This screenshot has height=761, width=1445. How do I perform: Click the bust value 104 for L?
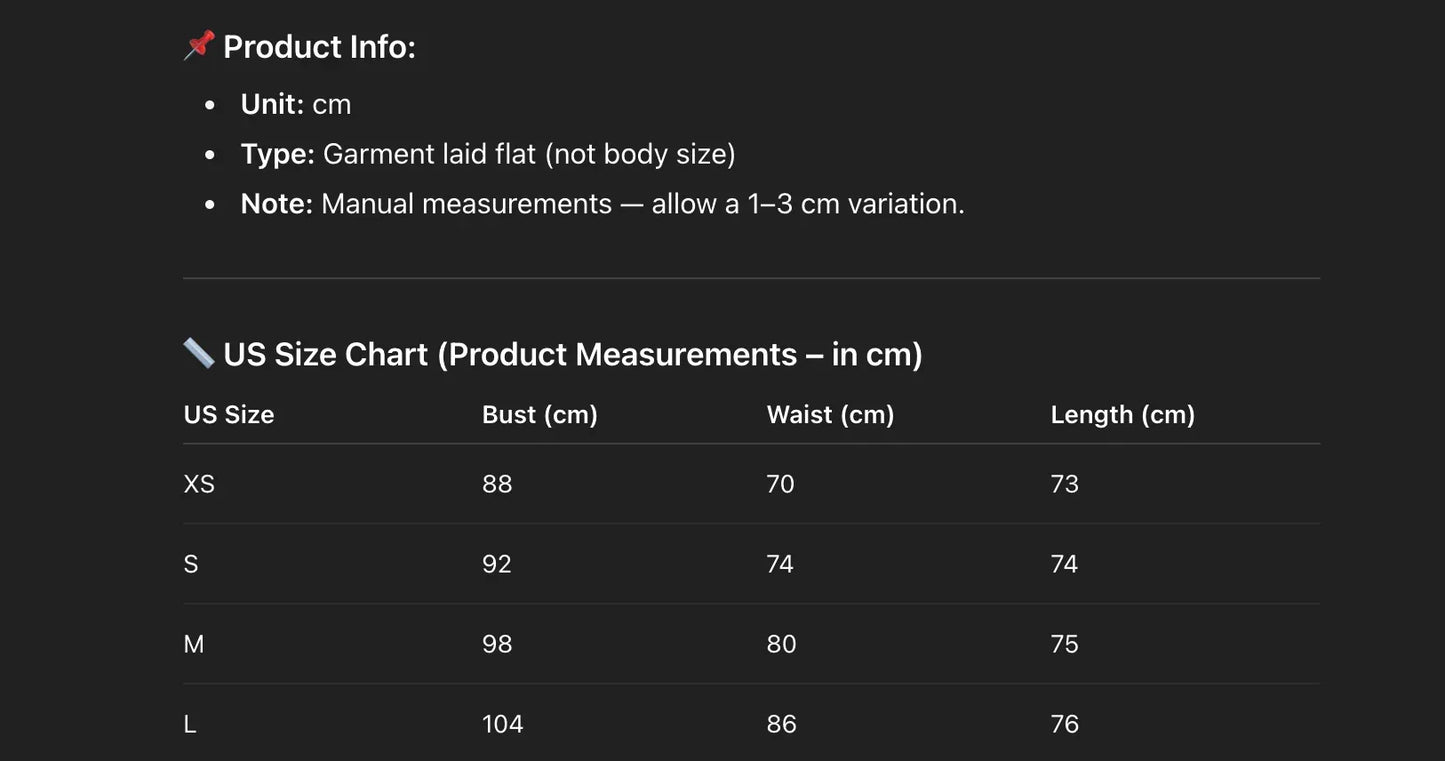pos(502,724)
